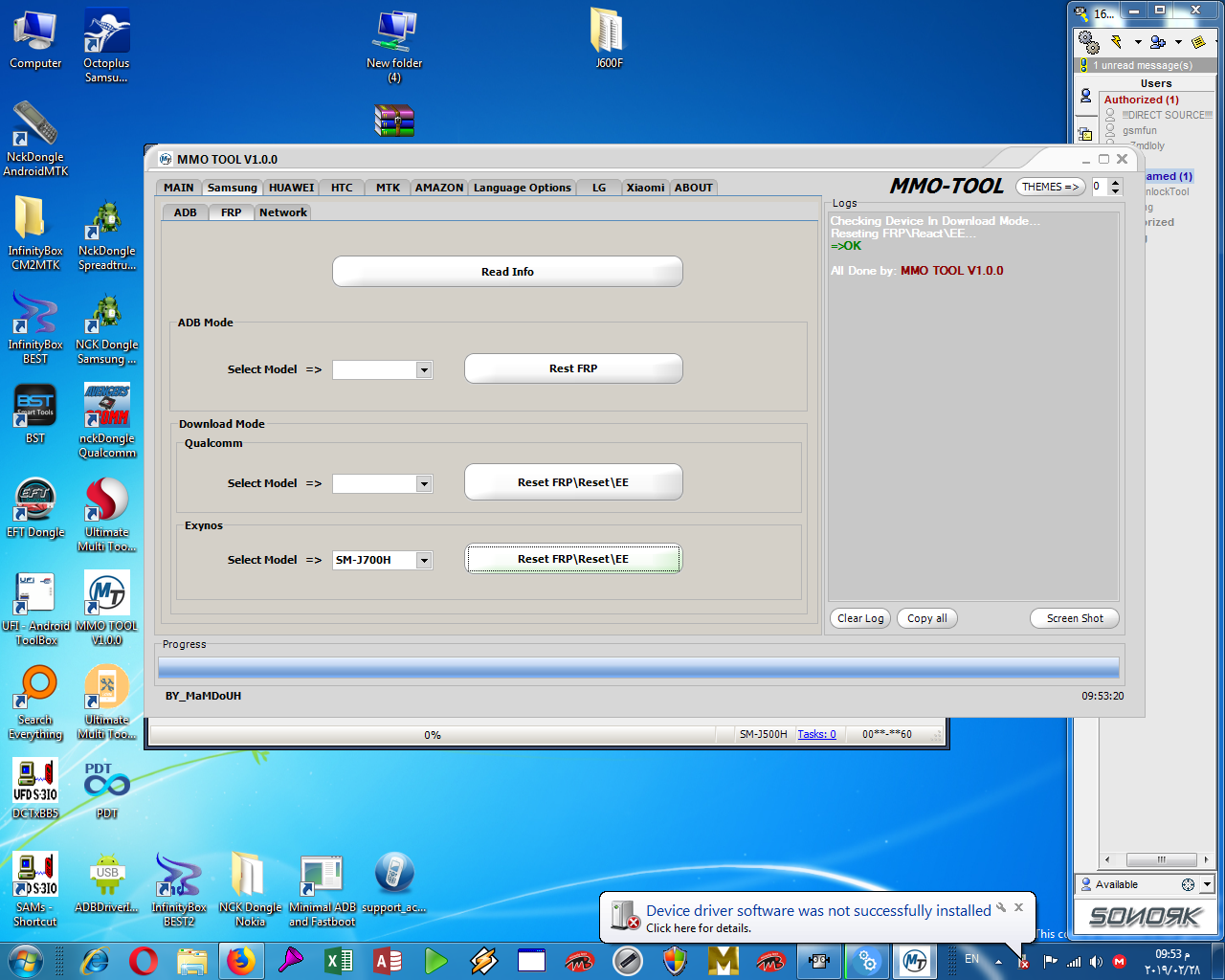Click the Screen Shot button
Image resolution: width=1225 pixels, height=980 pixels.
[1075, 619]
